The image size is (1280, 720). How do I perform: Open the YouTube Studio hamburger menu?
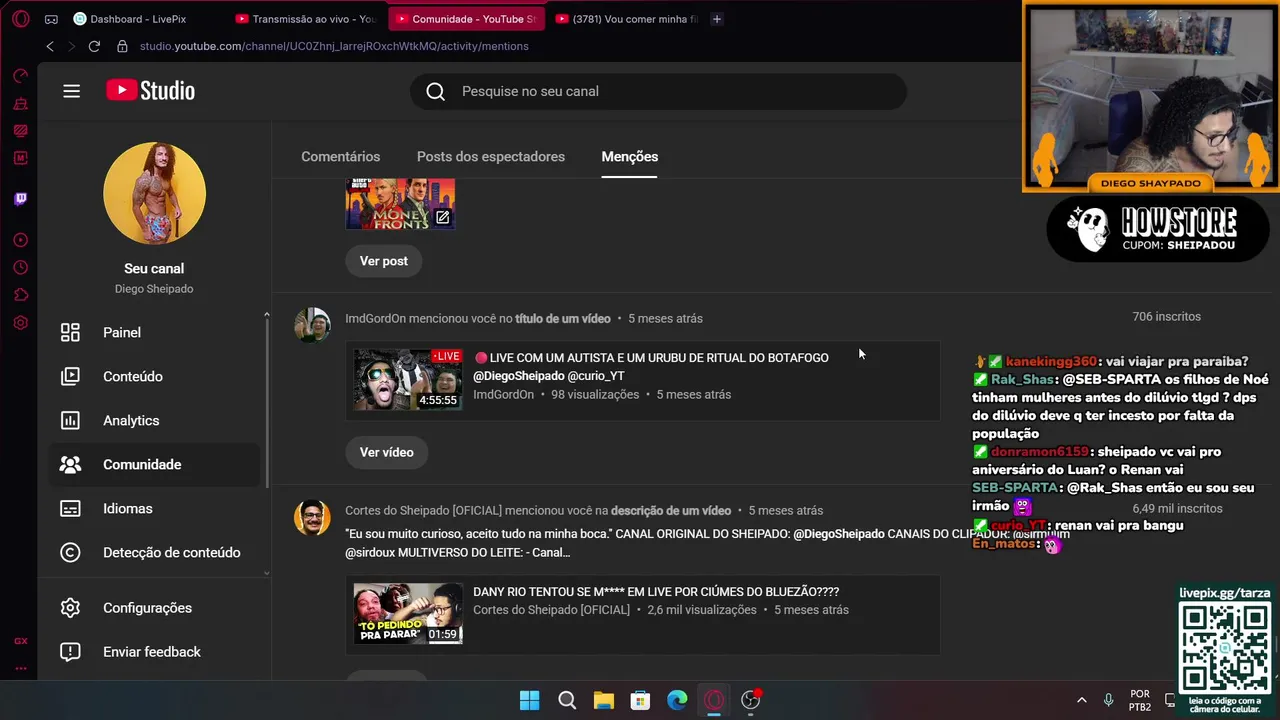[71, 91]
